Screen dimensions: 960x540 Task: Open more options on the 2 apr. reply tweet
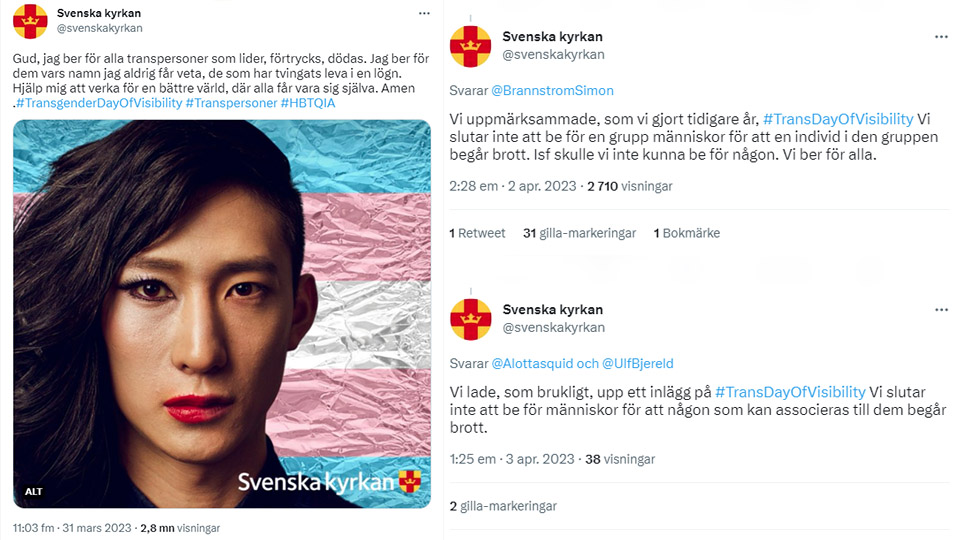click(x=941, y=37)
